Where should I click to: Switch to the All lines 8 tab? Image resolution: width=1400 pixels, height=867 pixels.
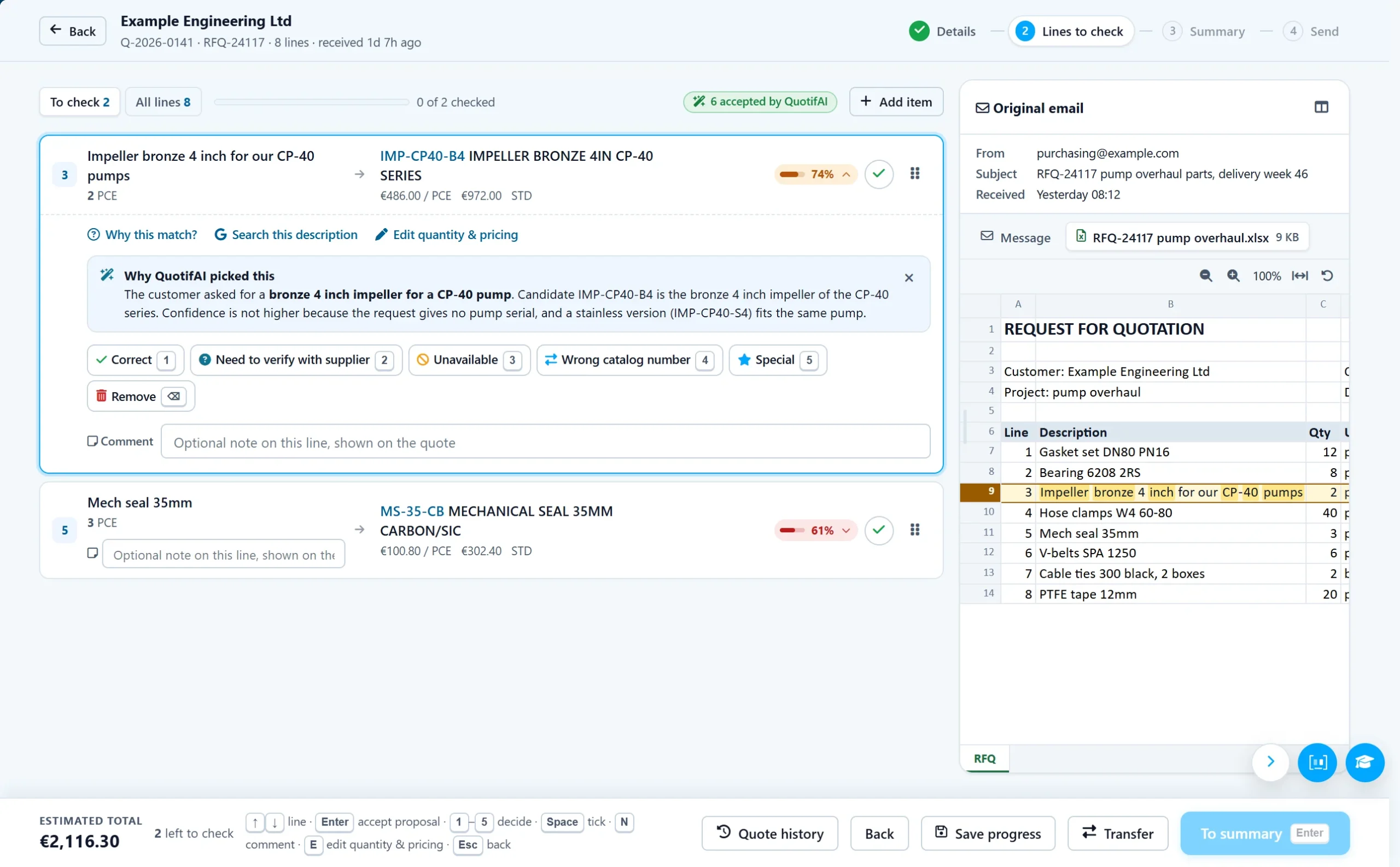pyautogui.click(x=163, y=102)
